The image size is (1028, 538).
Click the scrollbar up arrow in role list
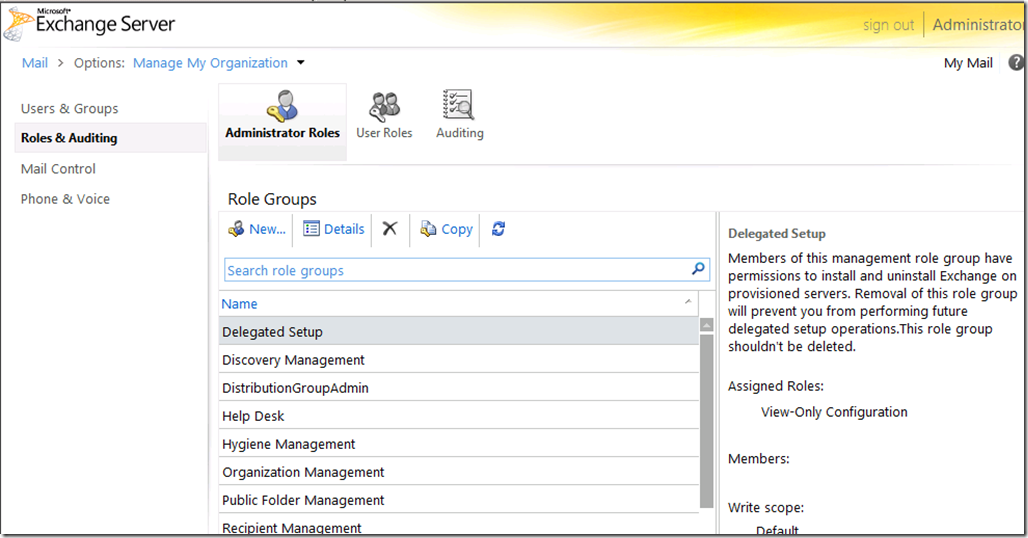pos(706,325)
